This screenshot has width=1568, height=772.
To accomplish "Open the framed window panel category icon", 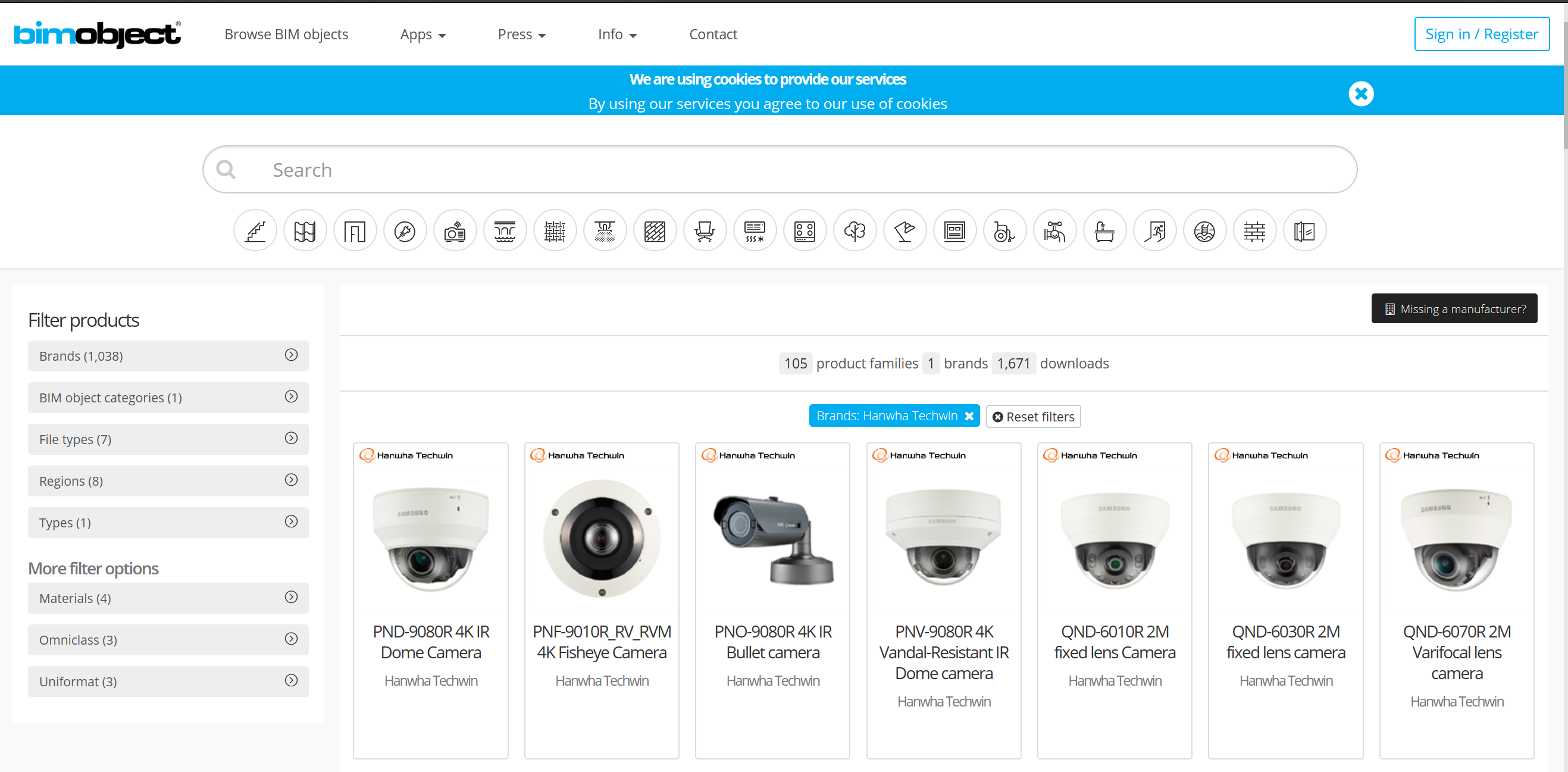I will pyautogui.click(x=954, y=231).
